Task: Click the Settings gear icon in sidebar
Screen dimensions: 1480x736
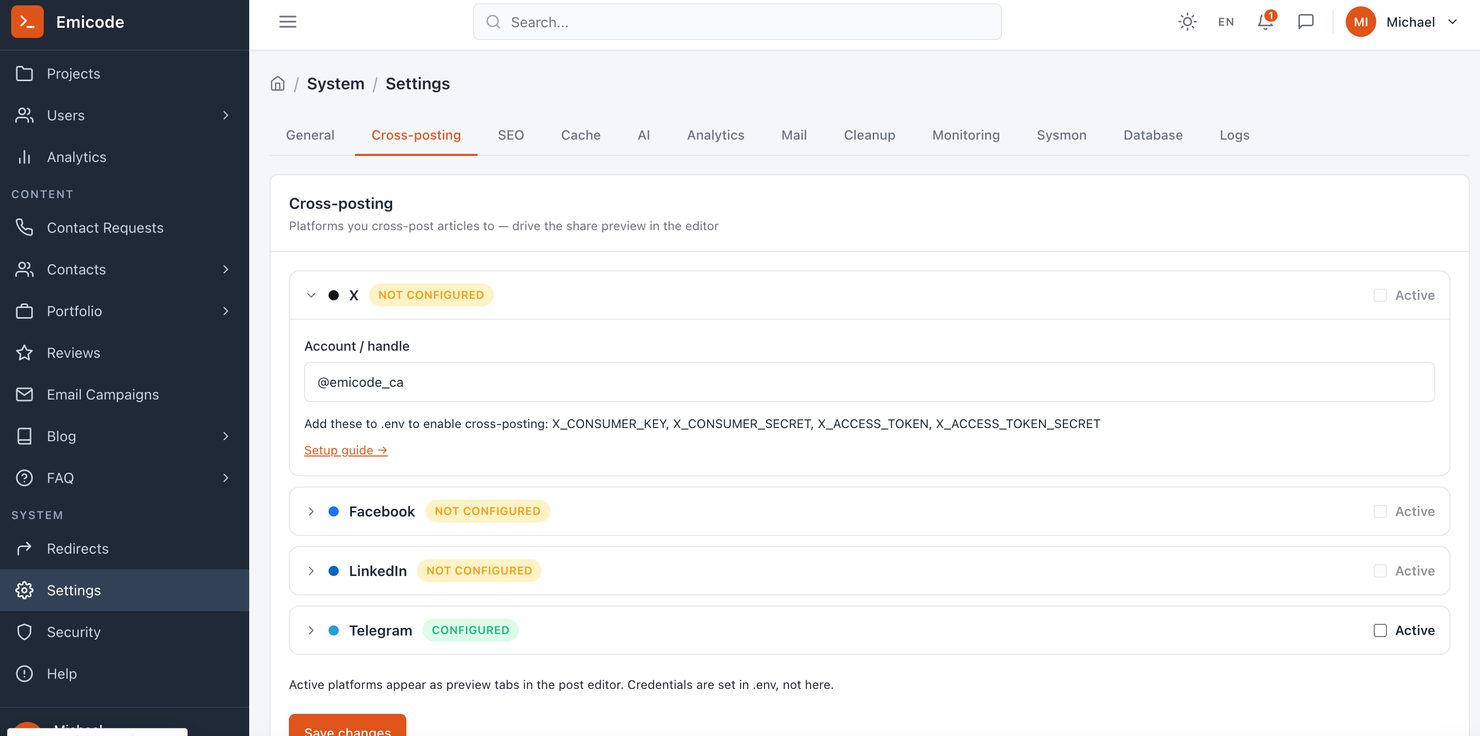Action: [25, 590]
